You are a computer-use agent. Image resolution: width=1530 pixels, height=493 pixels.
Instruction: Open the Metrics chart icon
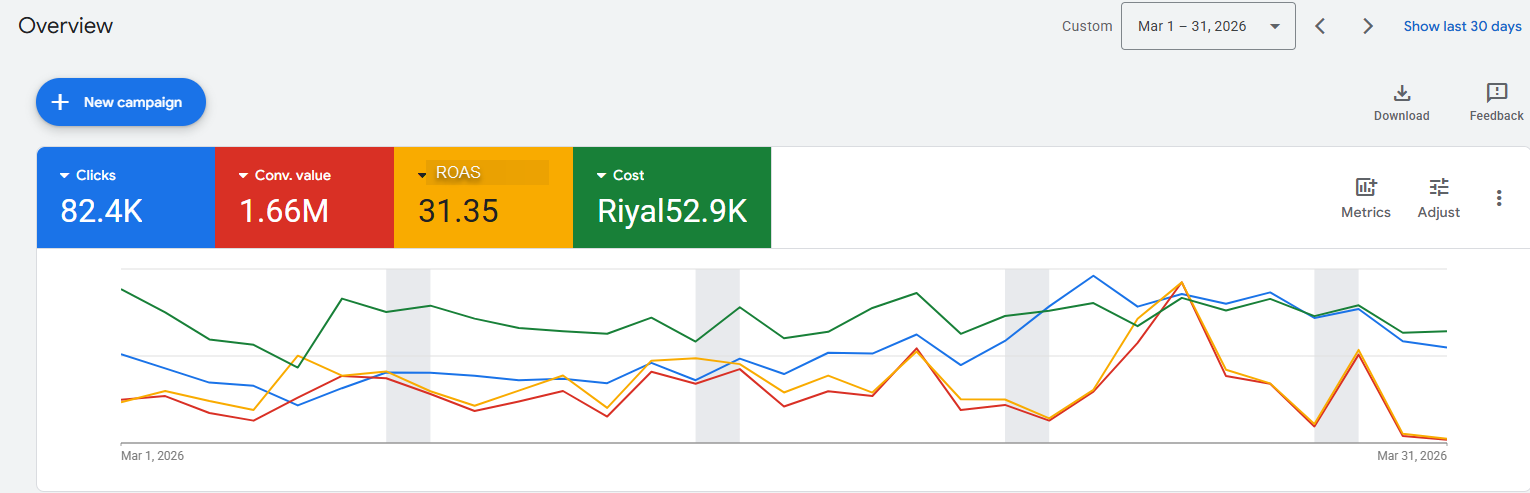1366,187
